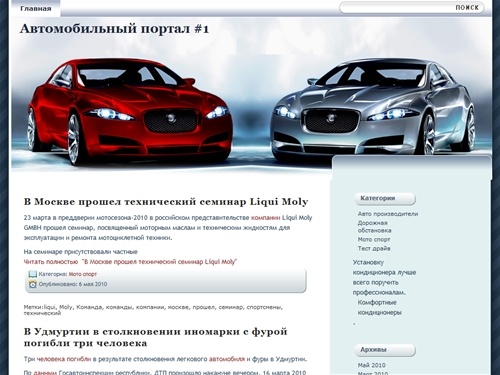This screenshot has height=375, width=500.
Task: Open the Удмуртии collision article title
Action: (x=155, y=337)
